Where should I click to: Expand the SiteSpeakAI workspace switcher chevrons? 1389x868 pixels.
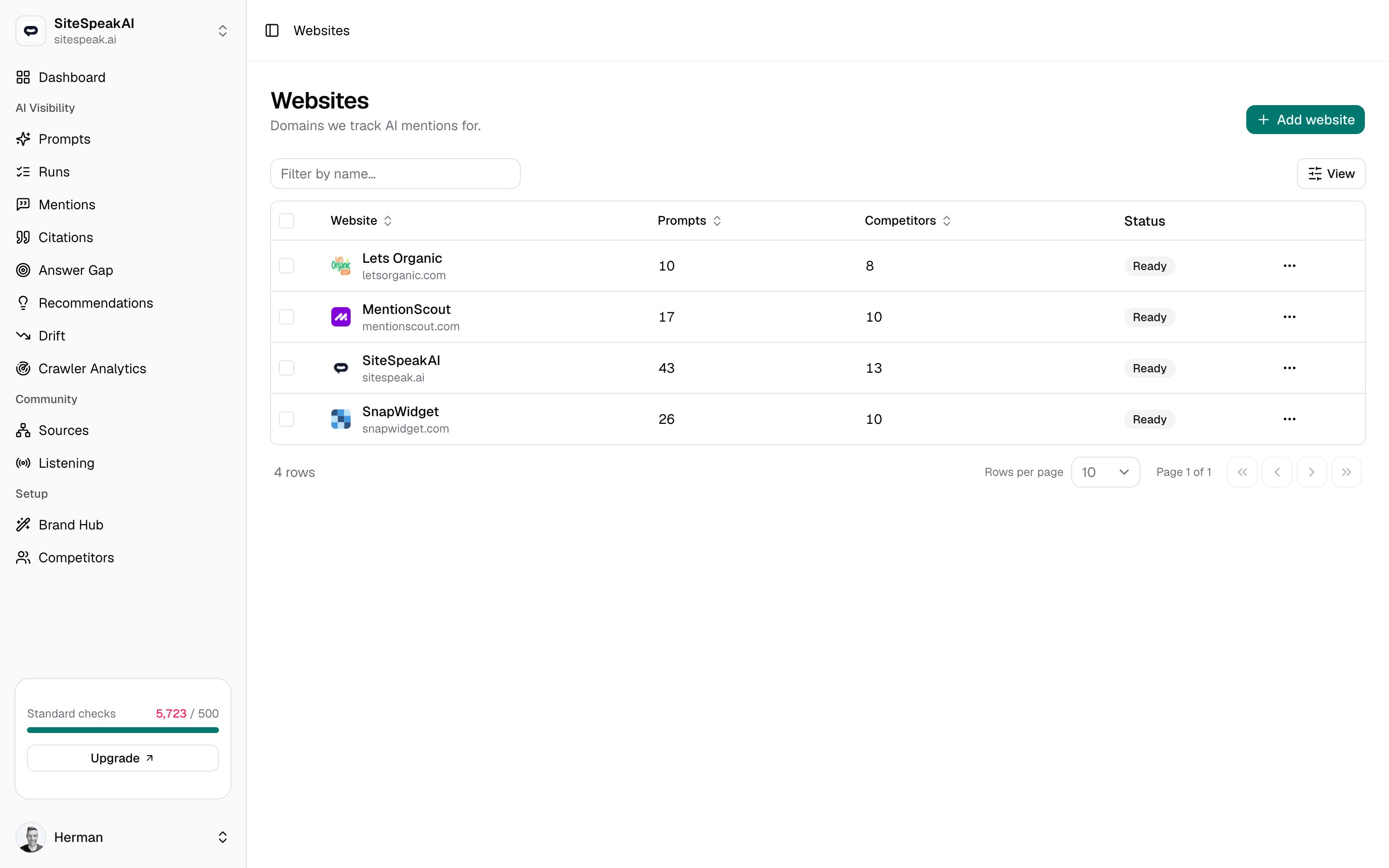tap(223, 31)
